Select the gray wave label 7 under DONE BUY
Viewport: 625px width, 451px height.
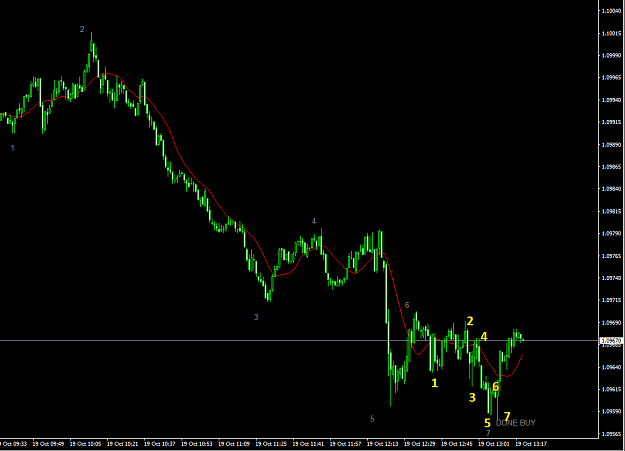pos(488,433)
